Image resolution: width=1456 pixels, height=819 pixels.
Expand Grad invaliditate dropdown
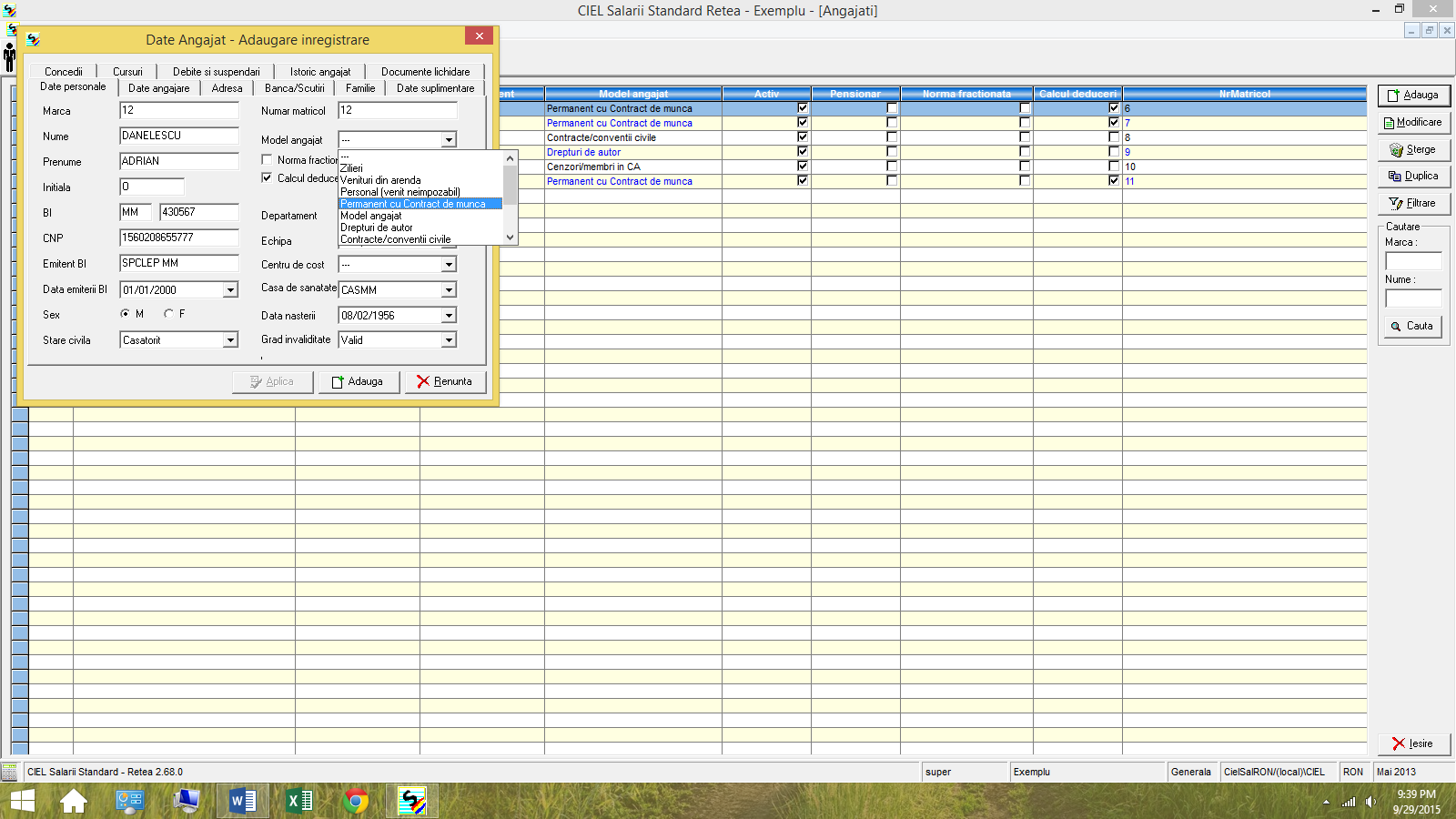point(449,340)
